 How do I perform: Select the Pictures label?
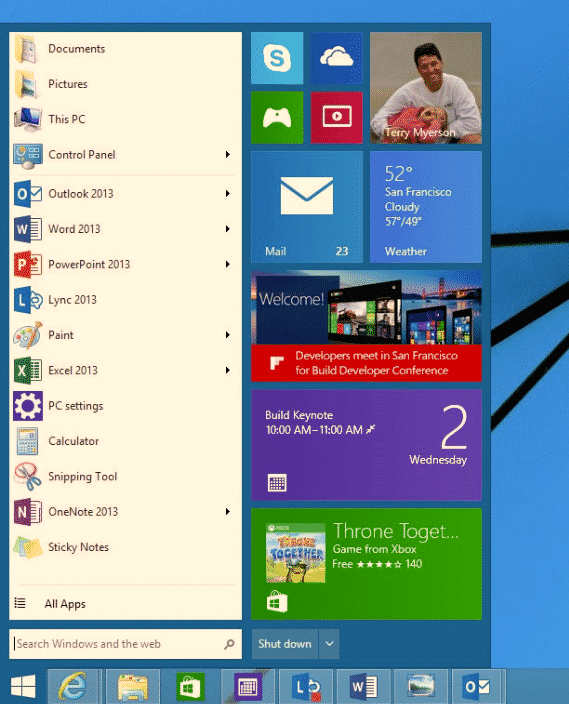click(68, 84)
